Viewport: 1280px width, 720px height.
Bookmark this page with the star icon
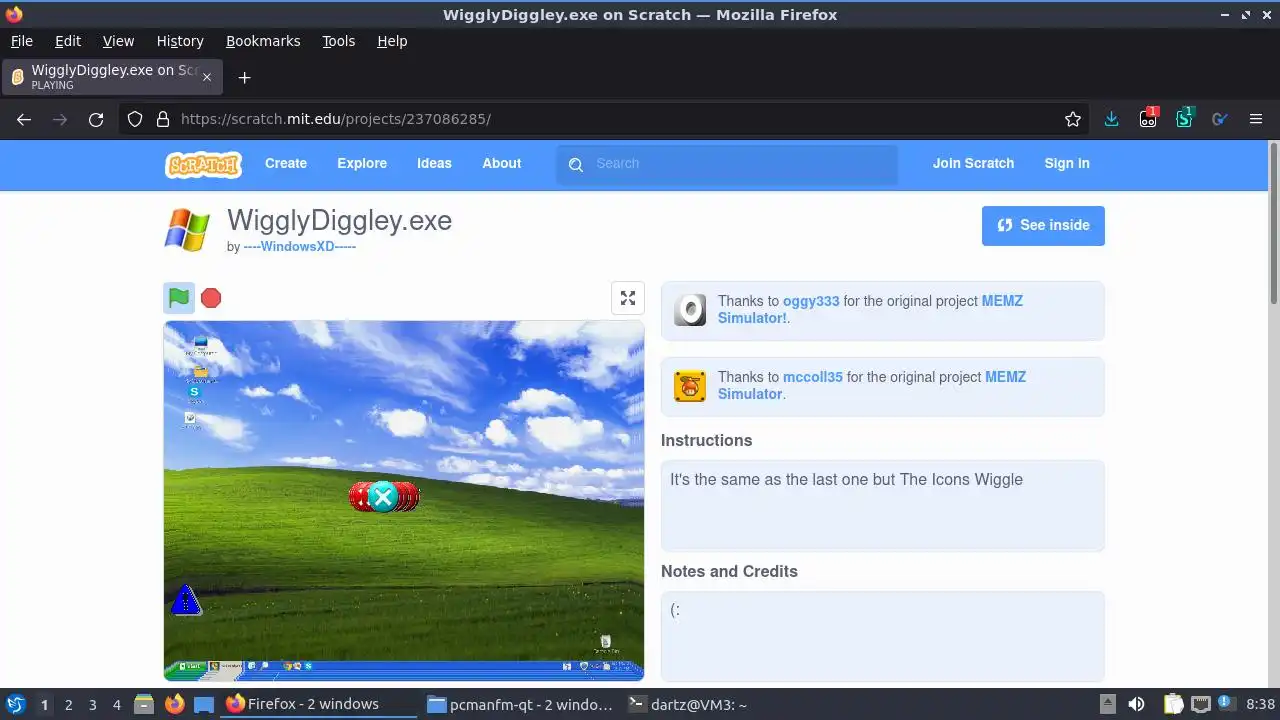click(x=1073, y=119)
